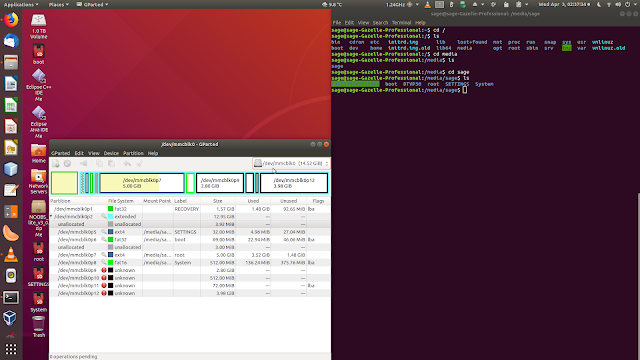This screenshot has height=360, width=640.
Task: Open Firefox from the dock
Action: 11,20
